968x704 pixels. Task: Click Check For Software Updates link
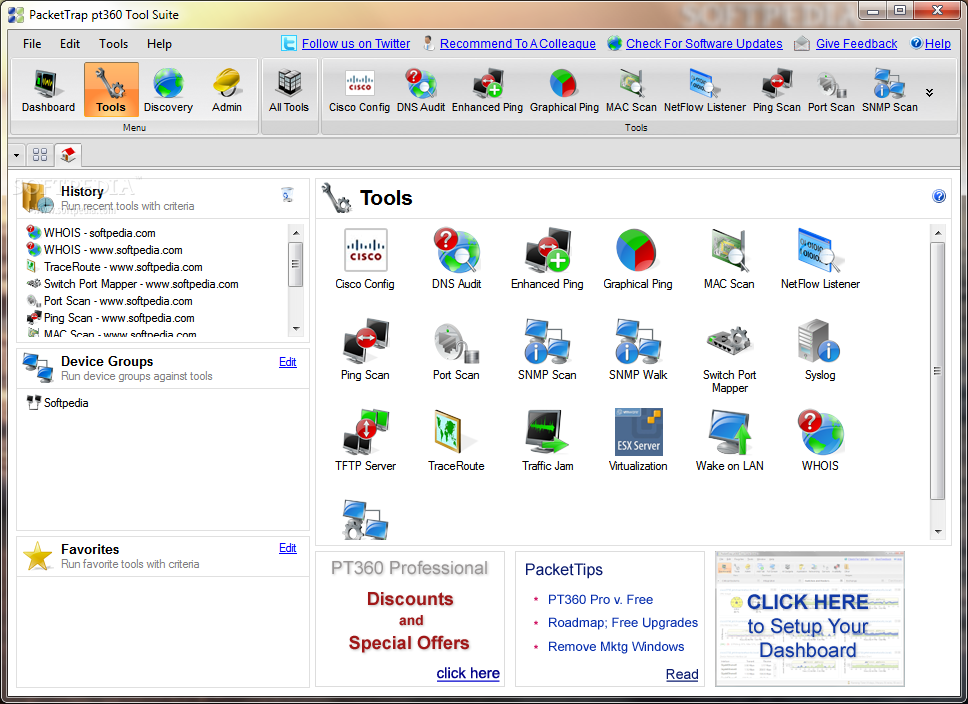[x=704, y=44]
